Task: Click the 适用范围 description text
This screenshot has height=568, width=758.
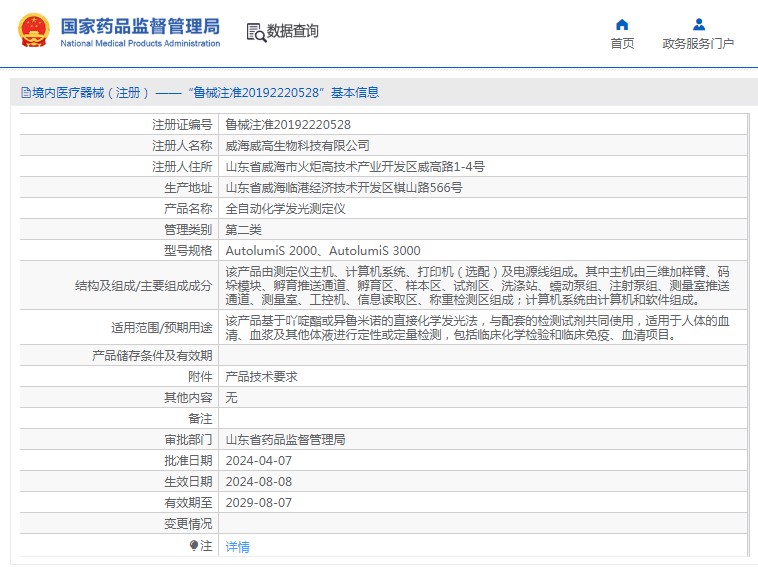Action: click(477, 328)
